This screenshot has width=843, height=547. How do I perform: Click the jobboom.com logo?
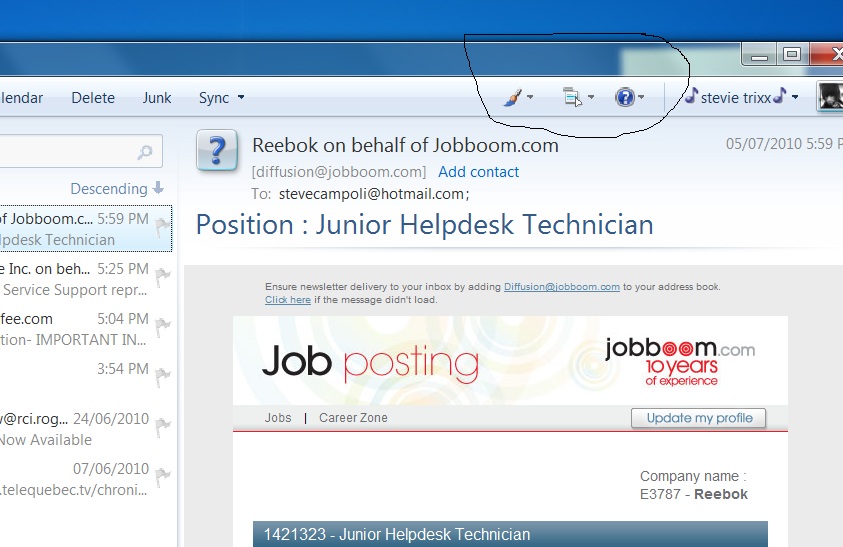(680, 361)
